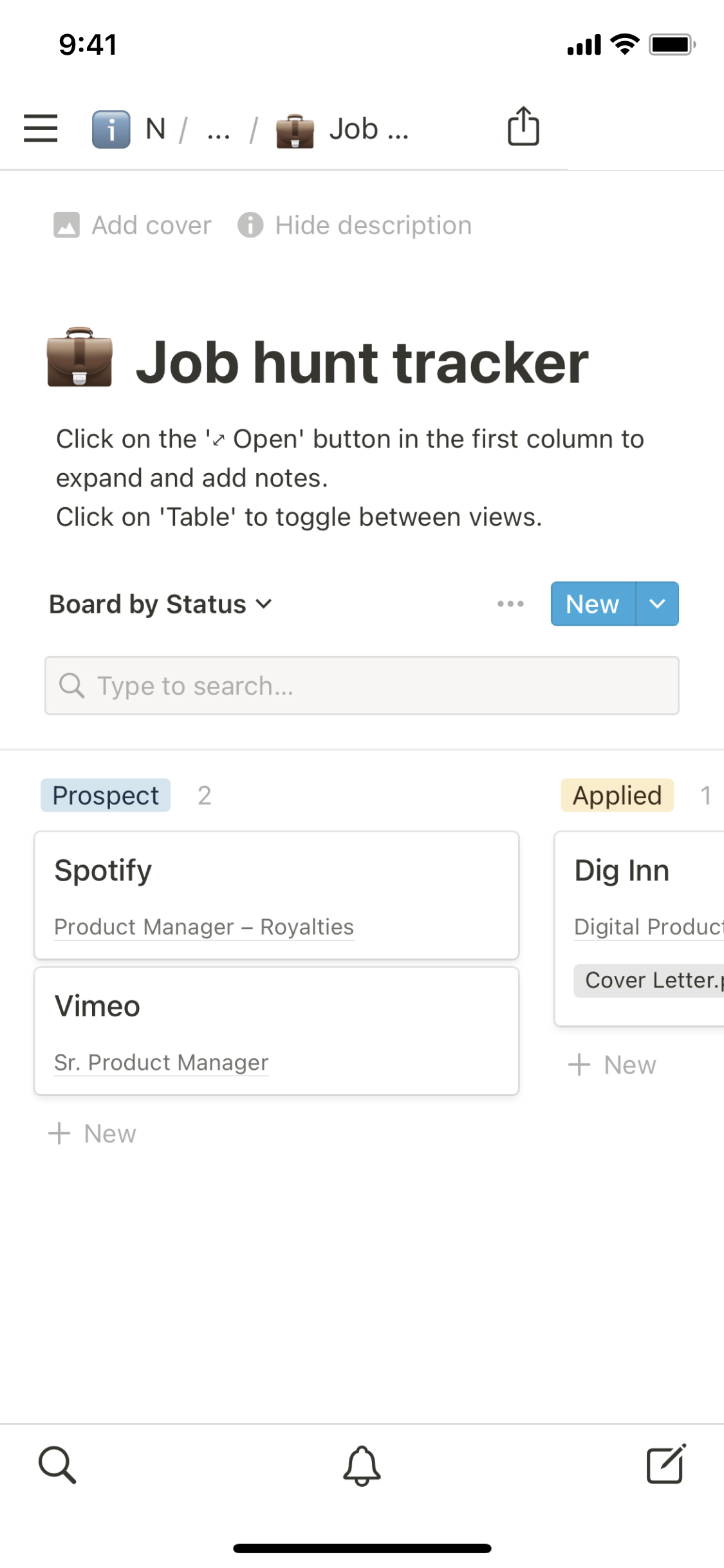This screenshot has height=1568, width=724.
Task: Tap the compose new page icon
Action: (x=665, y=1464)
